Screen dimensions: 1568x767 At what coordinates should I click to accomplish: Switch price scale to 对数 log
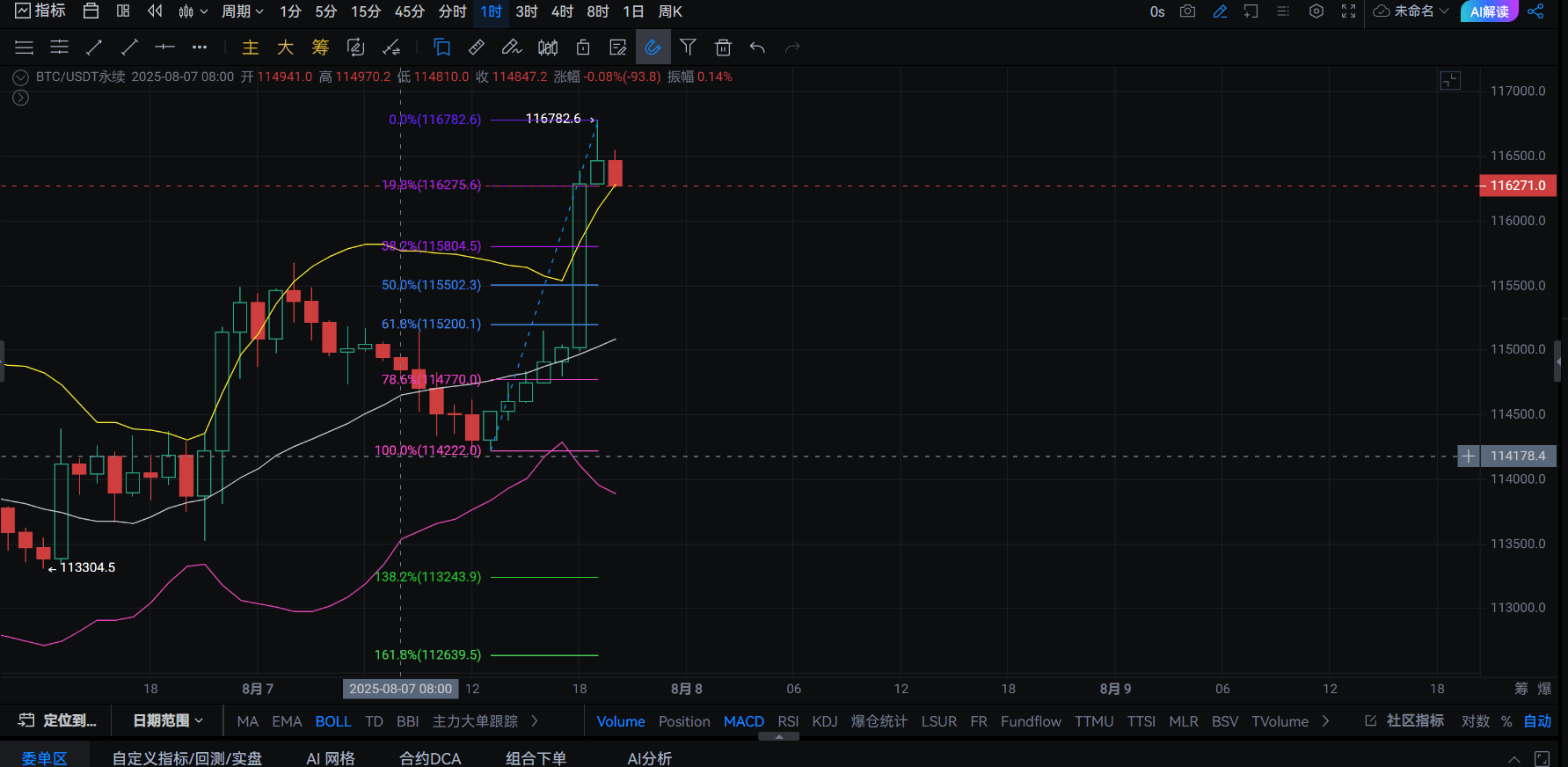(x=1476, y=721)
